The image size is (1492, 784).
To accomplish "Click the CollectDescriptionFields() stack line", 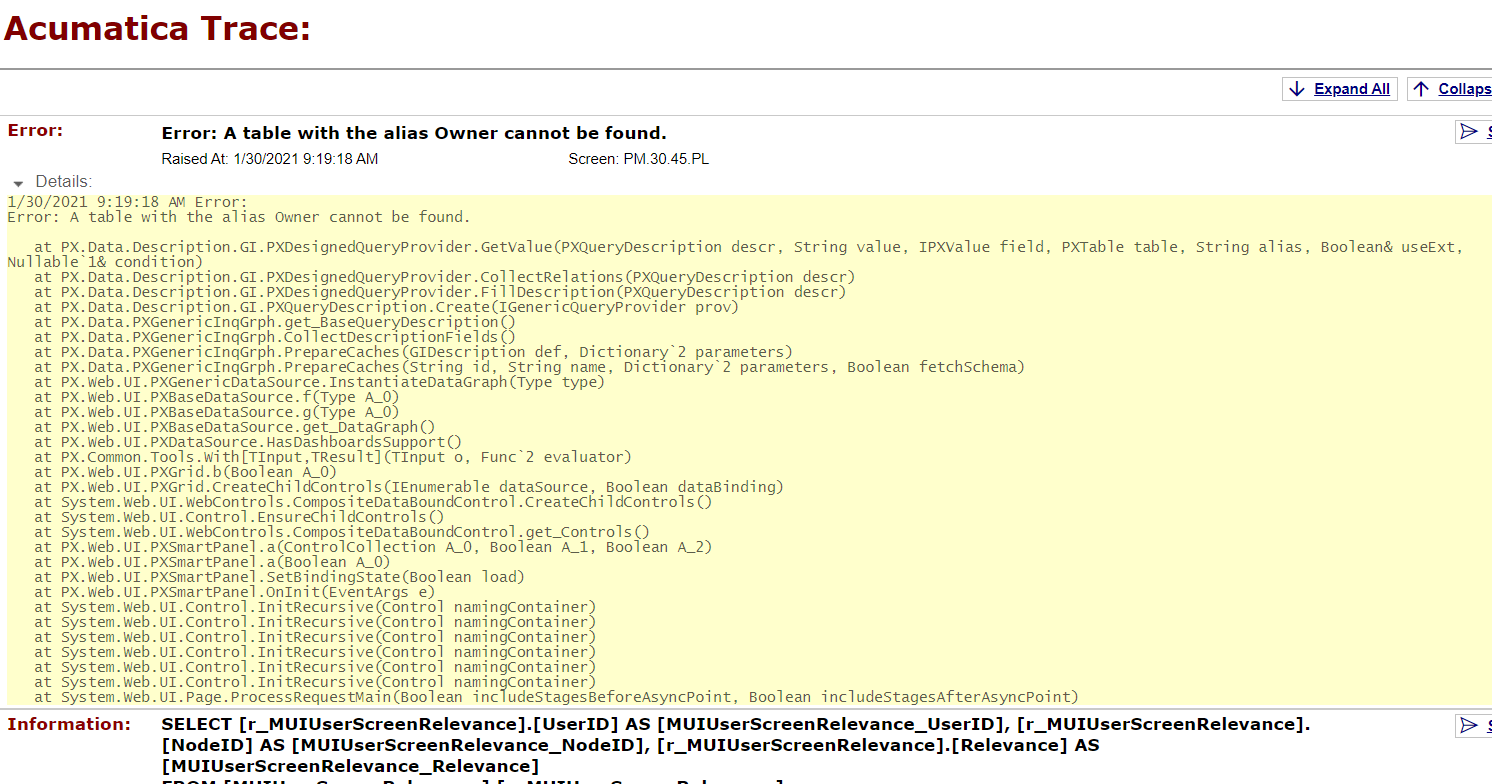I will (x=275, y=337).
